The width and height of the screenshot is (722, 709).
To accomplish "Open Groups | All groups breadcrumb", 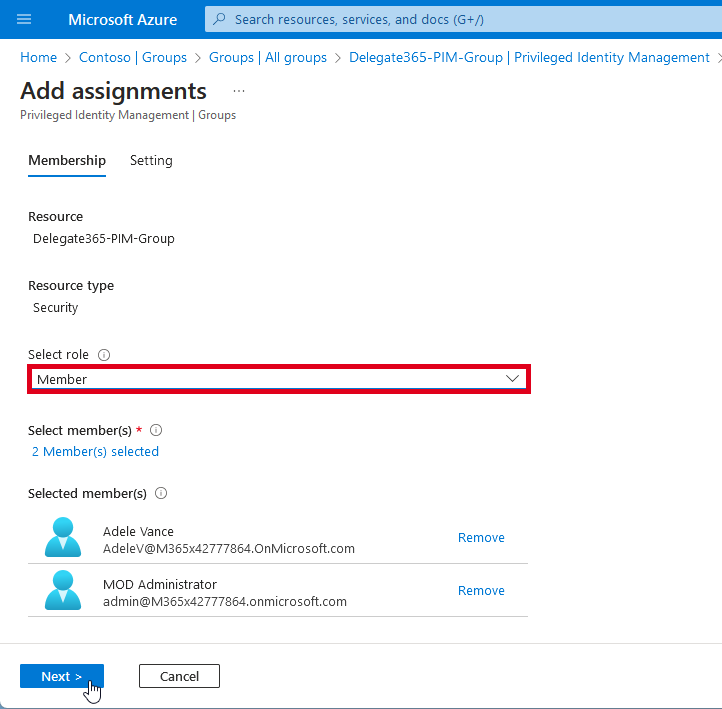I will click(x=268, y=58).
